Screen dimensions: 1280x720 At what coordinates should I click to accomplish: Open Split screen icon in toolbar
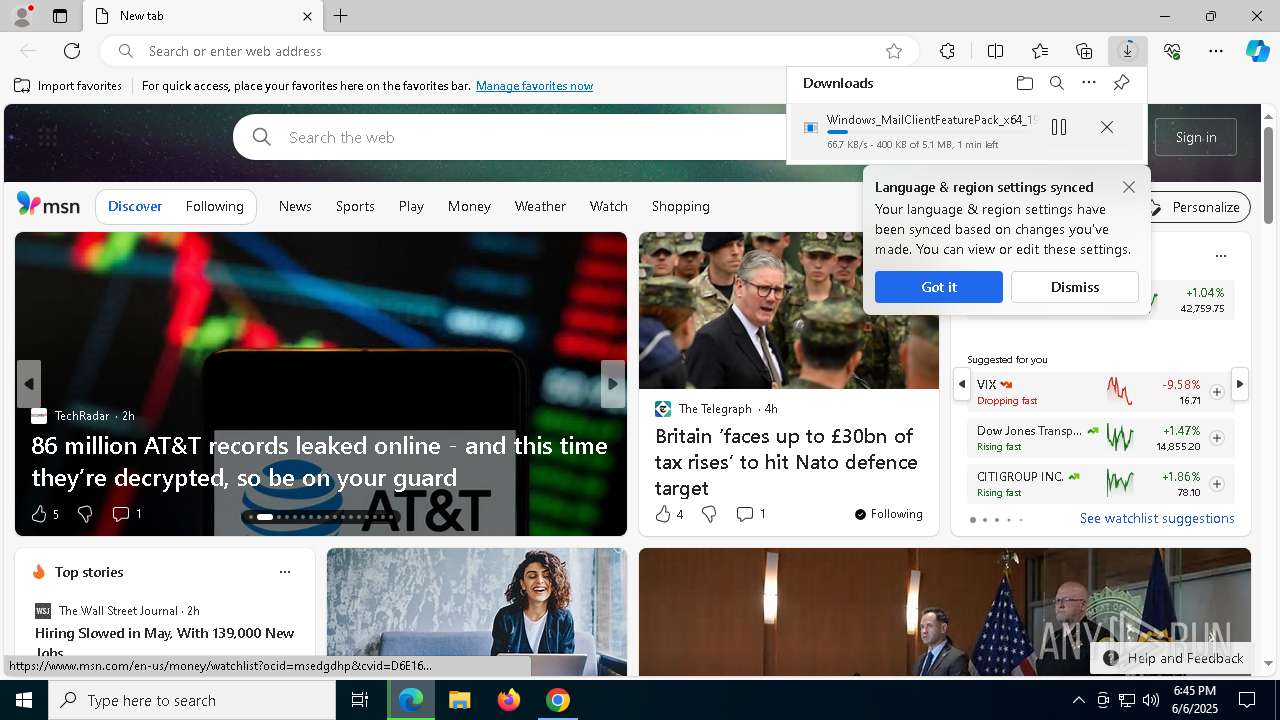(995, 51)
